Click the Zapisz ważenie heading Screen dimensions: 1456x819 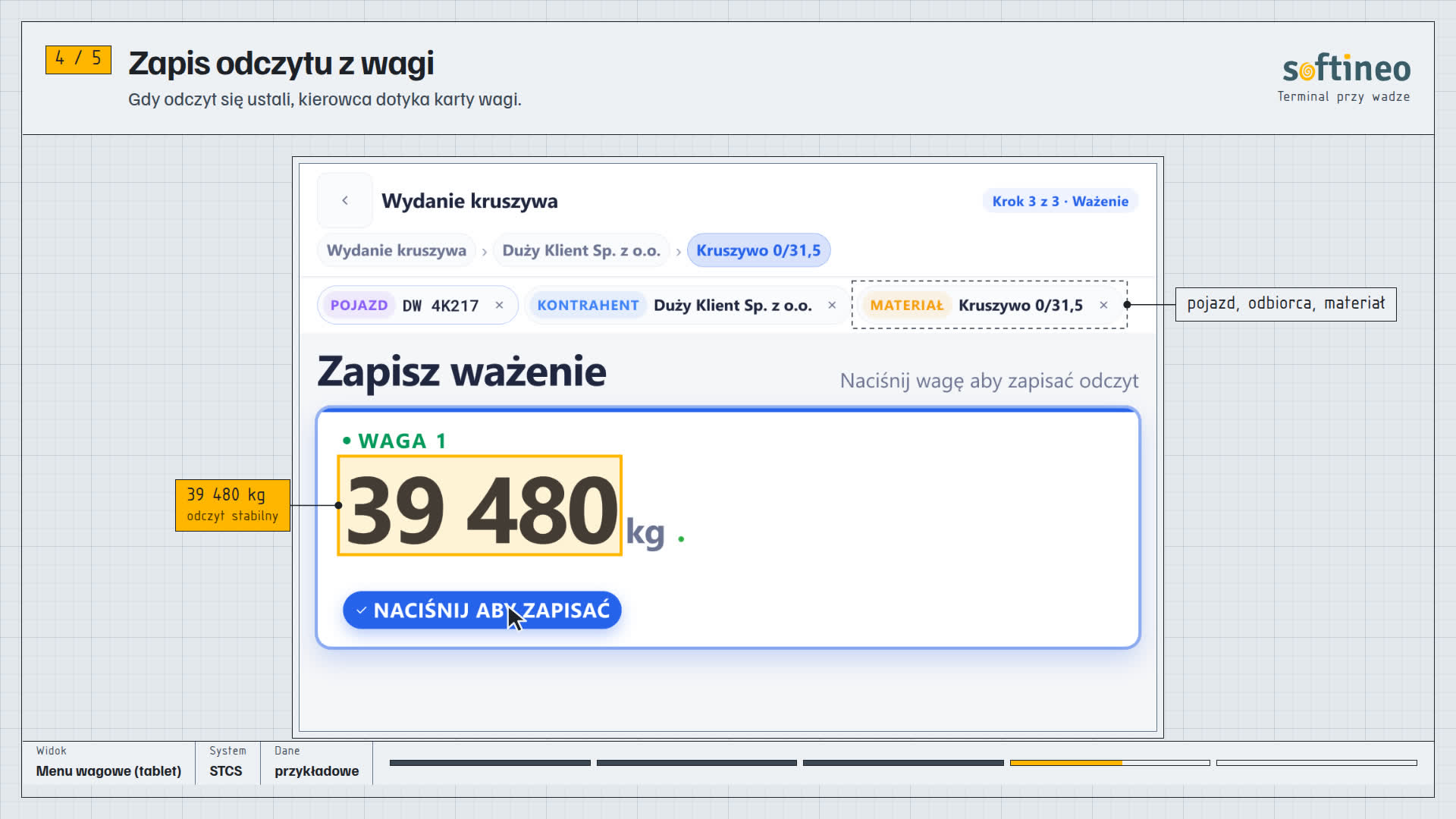(462, 372)
